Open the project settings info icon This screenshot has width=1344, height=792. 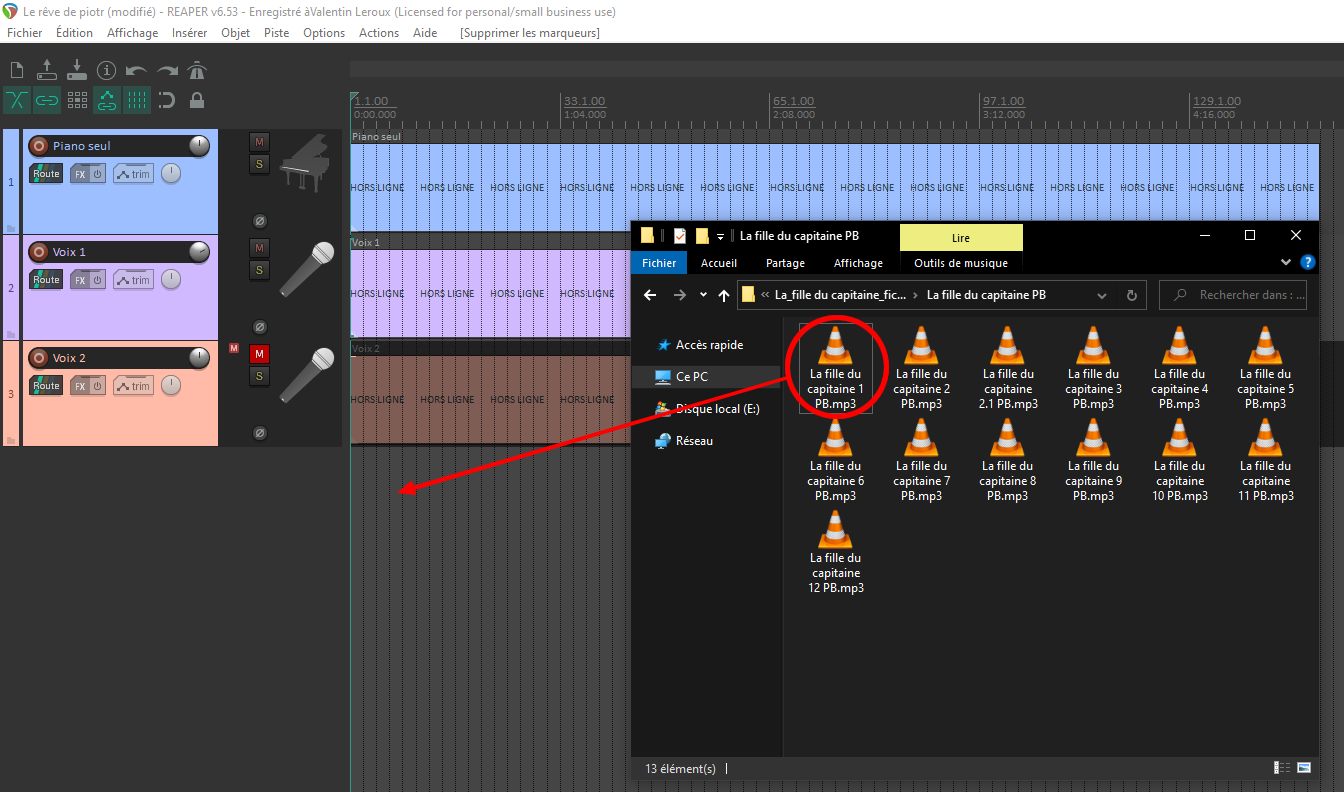107,70
